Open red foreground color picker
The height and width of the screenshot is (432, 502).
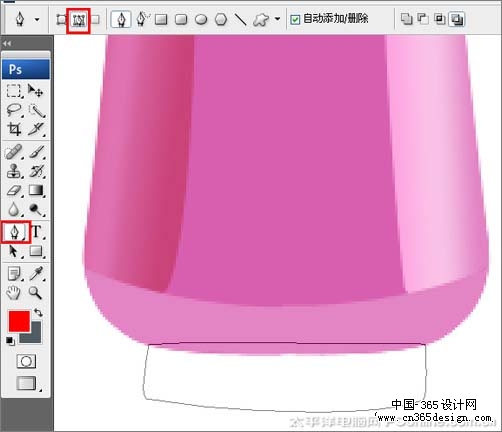pyautogui.click(x=19, y=321)
